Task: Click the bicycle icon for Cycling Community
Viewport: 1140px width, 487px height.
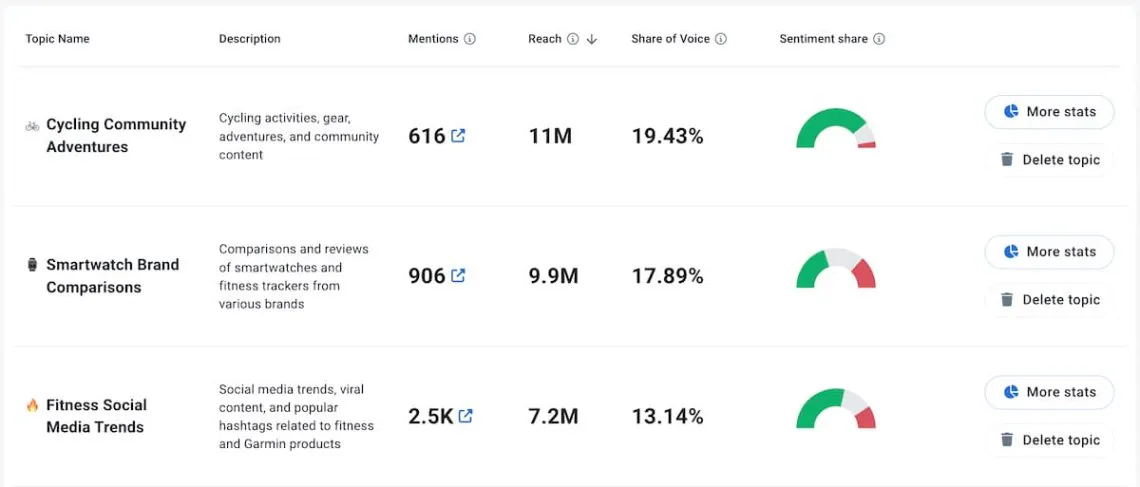Action: [x=32, y=126]
